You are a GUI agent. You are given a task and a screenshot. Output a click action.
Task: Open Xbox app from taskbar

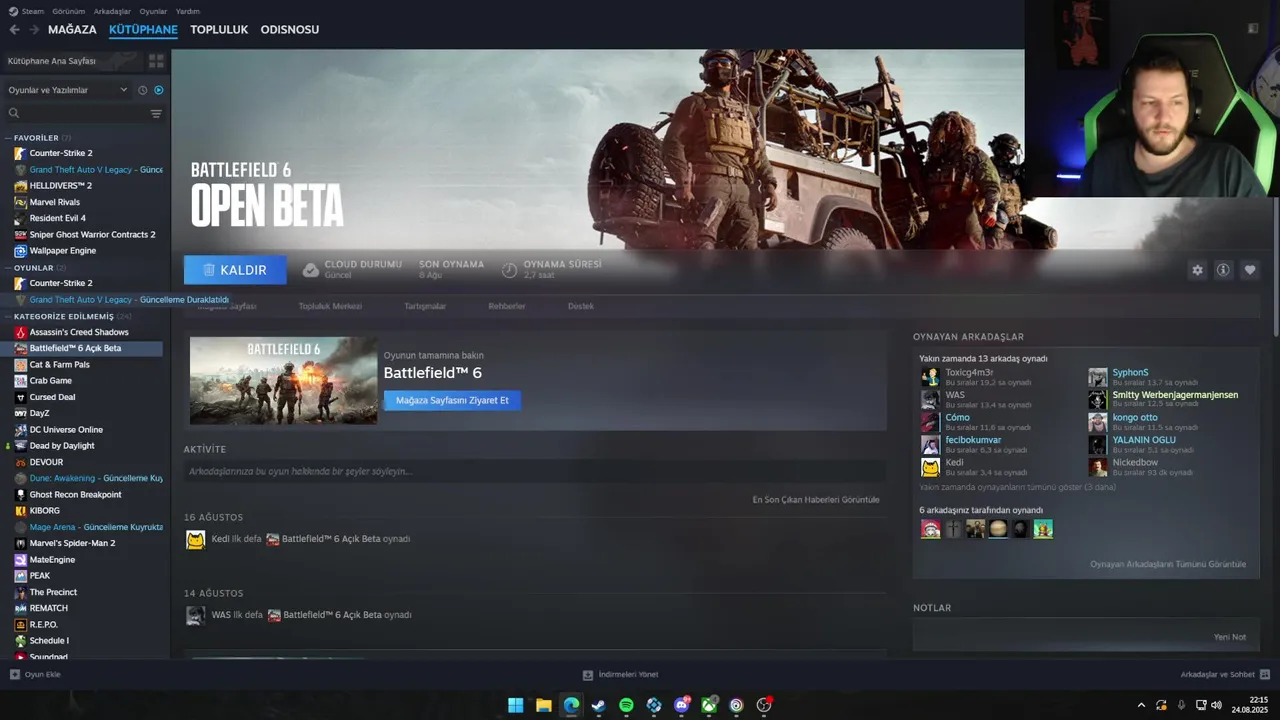coord(709,705)
